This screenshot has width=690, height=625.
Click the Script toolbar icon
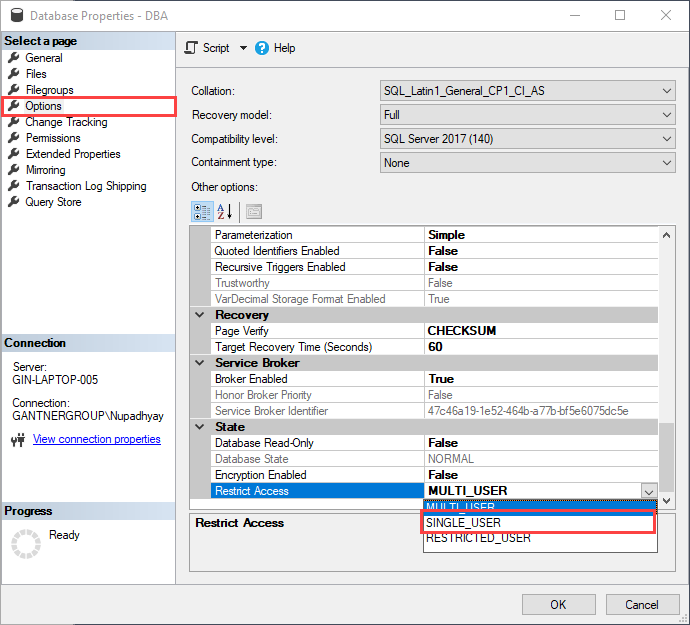click(191, 48)
